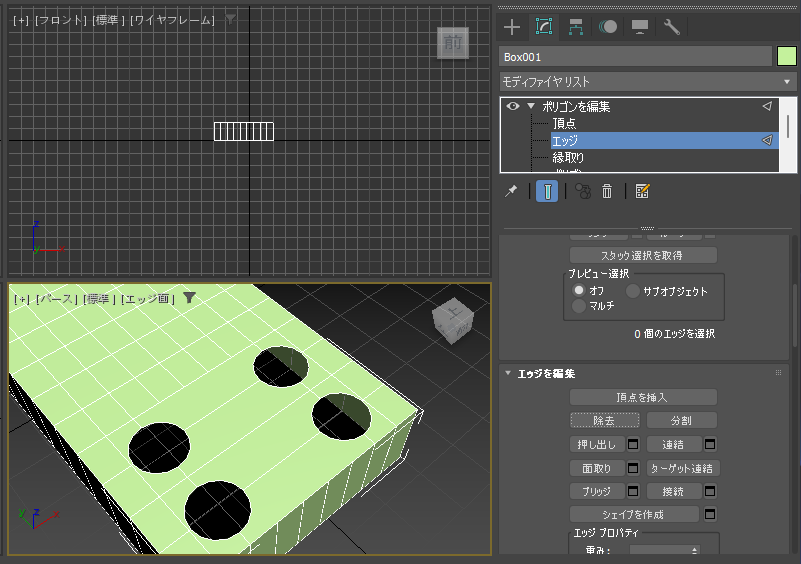801x564 pixels.
Task: Click the Box001 object name field
Action: [x=635, y=57]
